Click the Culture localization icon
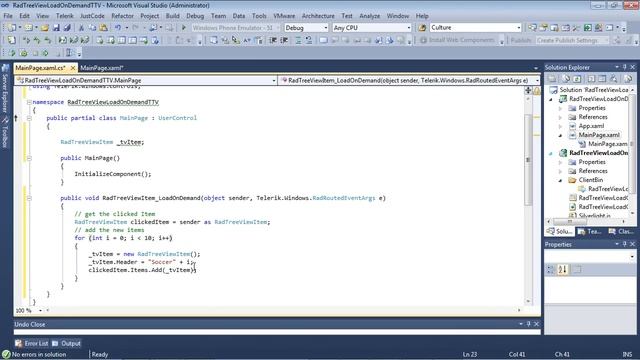 [422, 28]
